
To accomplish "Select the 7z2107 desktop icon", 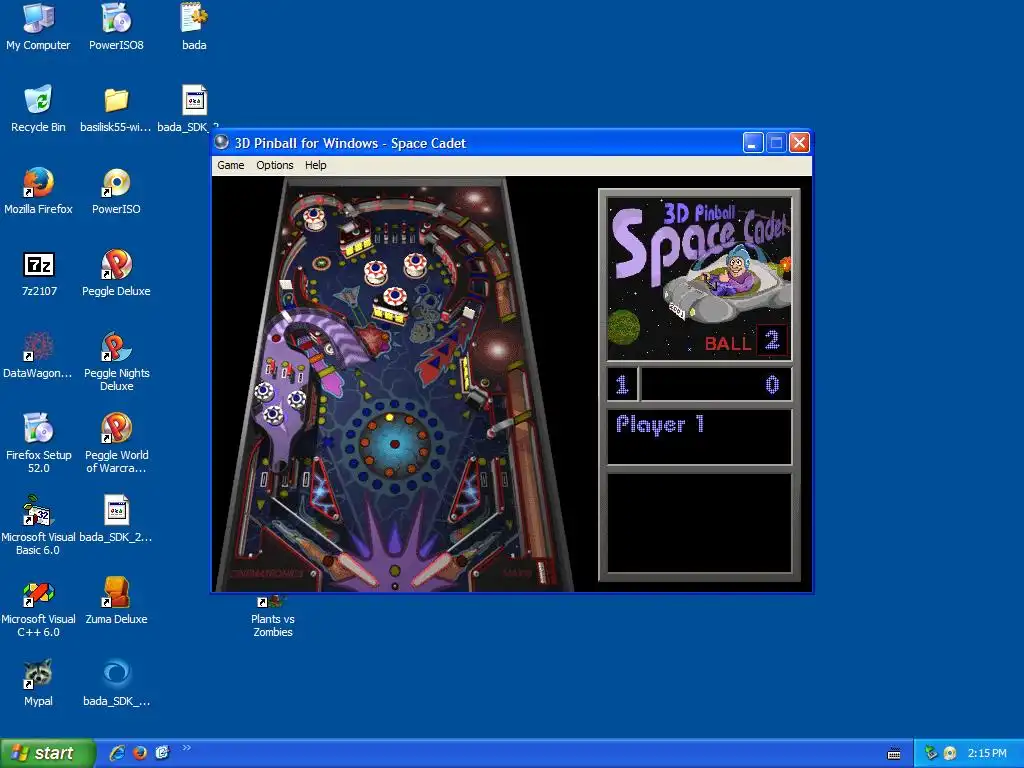I will [x=39, y=273].
